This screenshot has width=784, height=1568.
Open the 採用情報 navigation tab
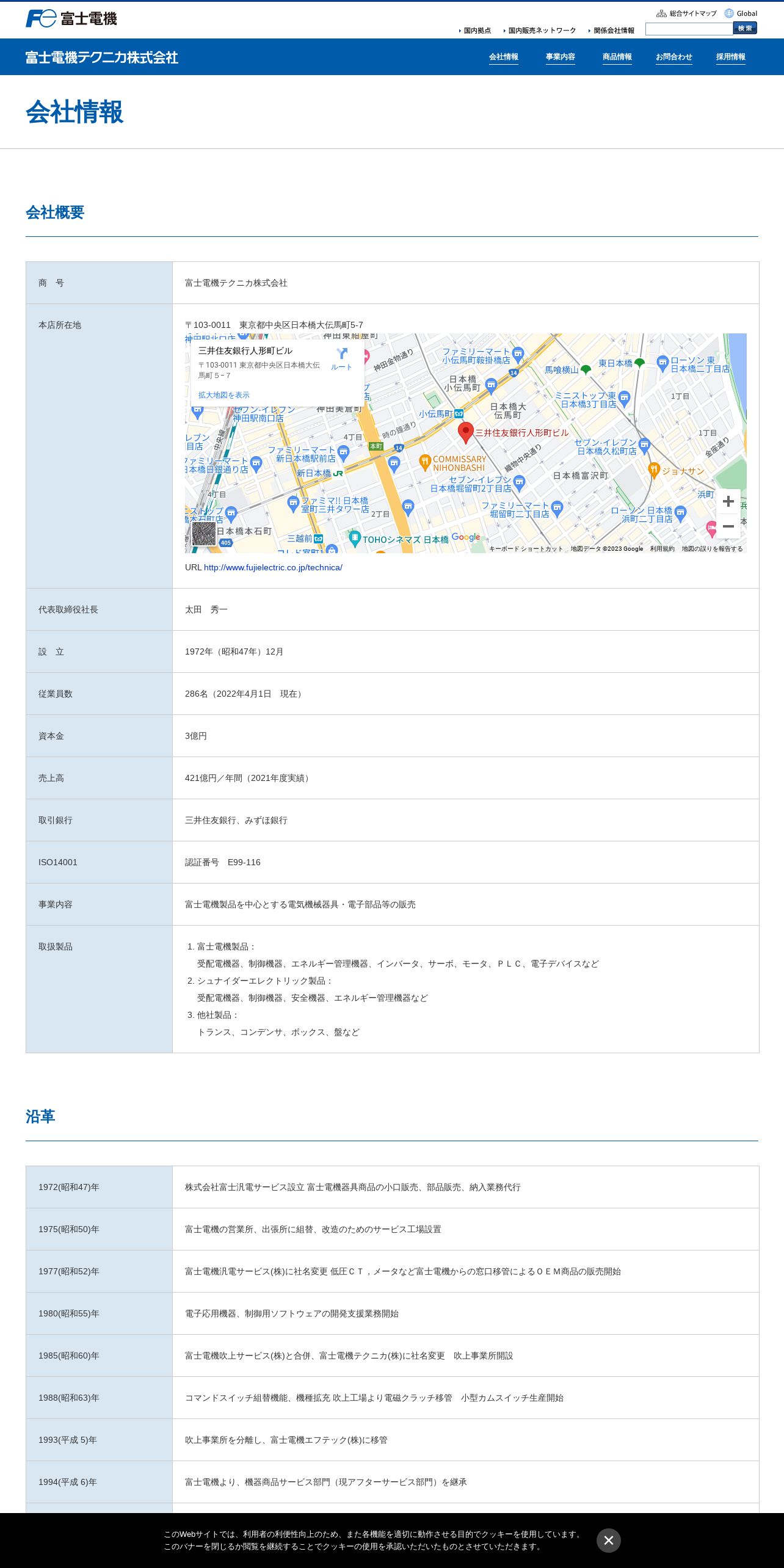tap(731, 57)
